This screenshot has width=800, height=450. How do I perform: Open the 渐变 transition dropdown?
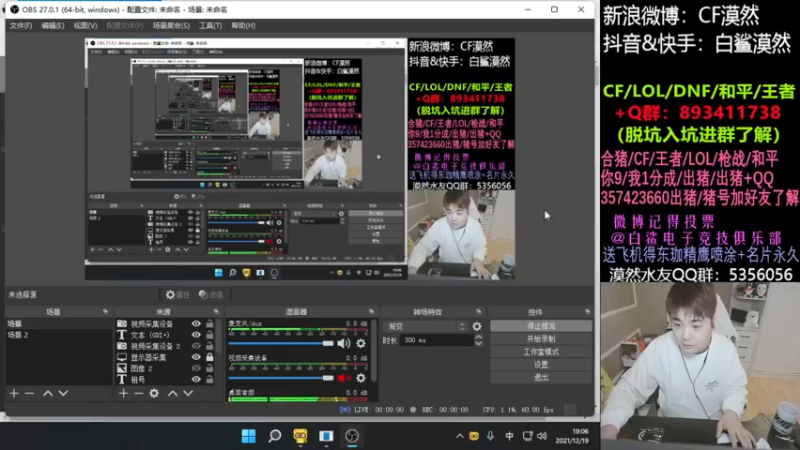coord(427,326)
